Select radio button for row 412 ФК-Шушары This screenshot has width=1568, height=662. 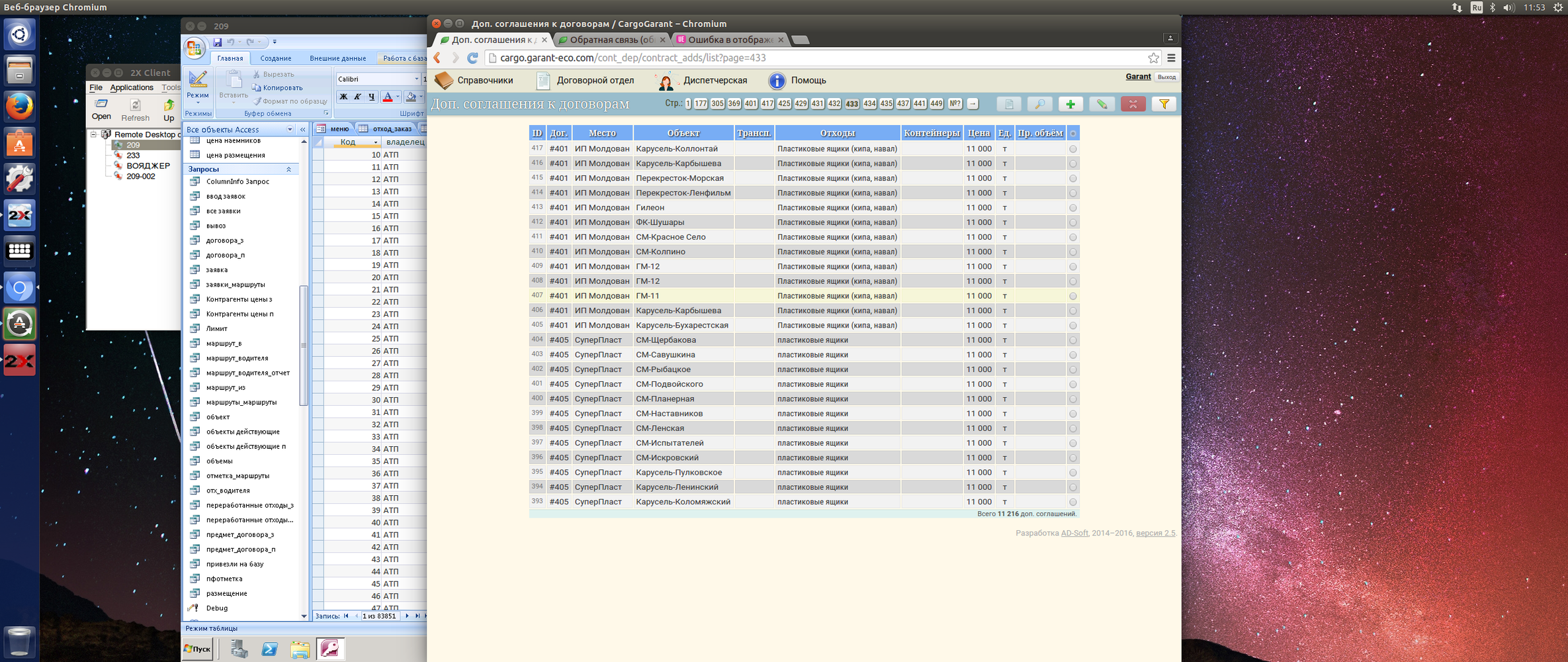click(1072, 222)
